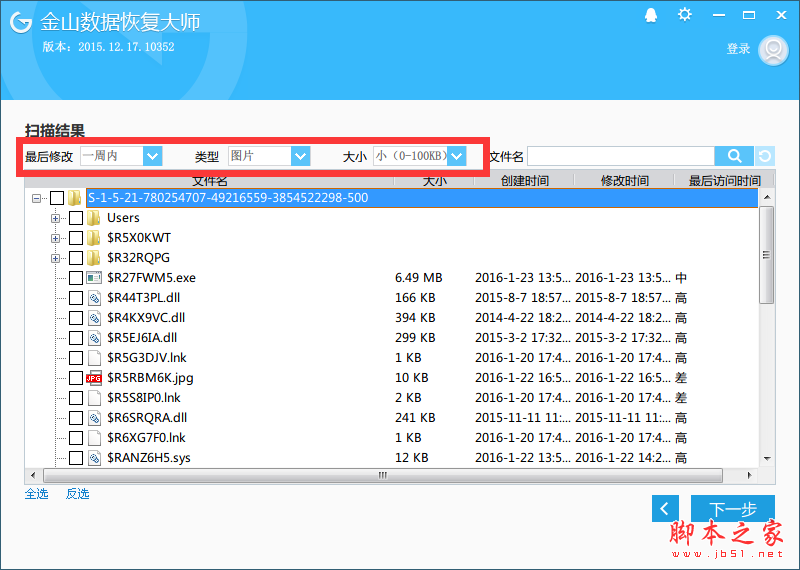The image size is (800, 570).
Task: Check the $R5RBM6K.jpg checkbox
Action: [76, 378]
